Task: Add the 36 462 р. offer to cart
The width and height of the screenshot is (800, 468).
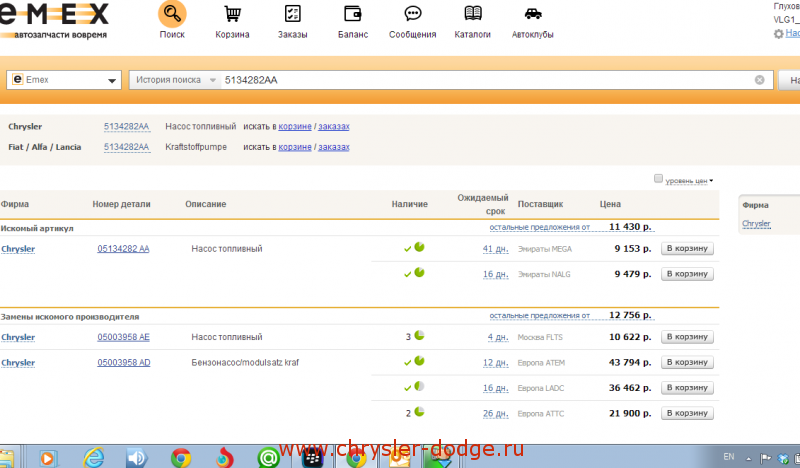Action: pos(687,387)
